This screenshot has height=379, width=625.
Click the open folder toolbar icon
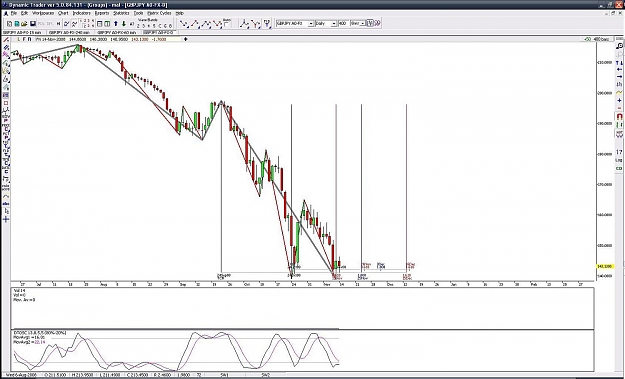(x=24, y=24)
